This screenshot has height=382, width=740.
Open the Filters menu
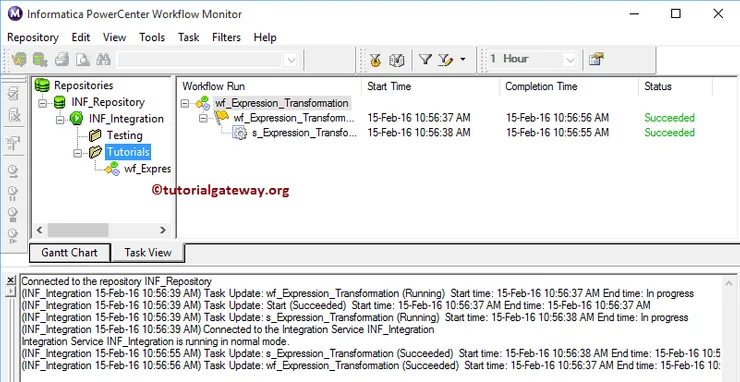click(227, 37)
